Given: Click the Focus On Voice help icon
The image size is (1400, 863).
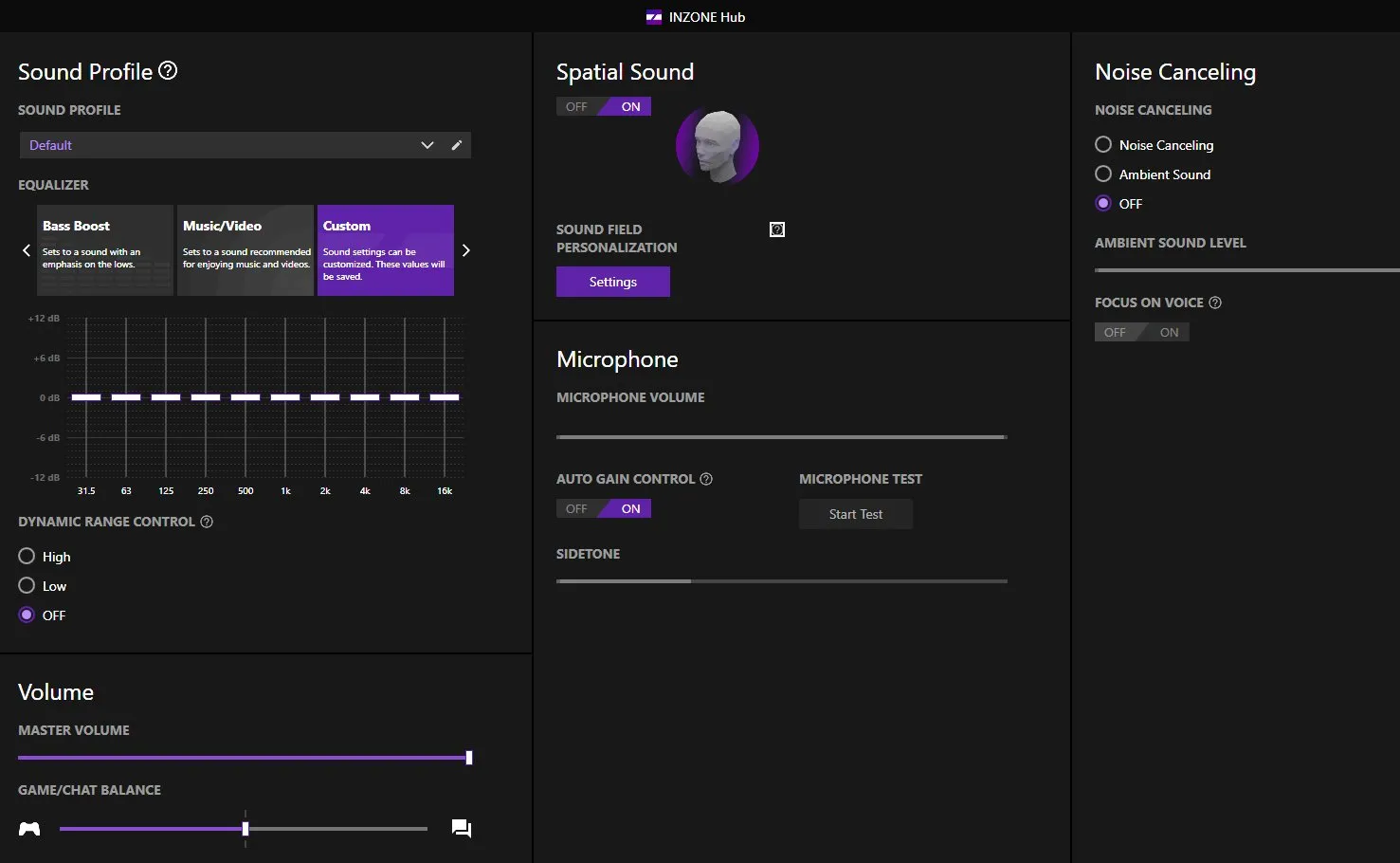Looking at the screenshot, I should (x=1215, y=302).
